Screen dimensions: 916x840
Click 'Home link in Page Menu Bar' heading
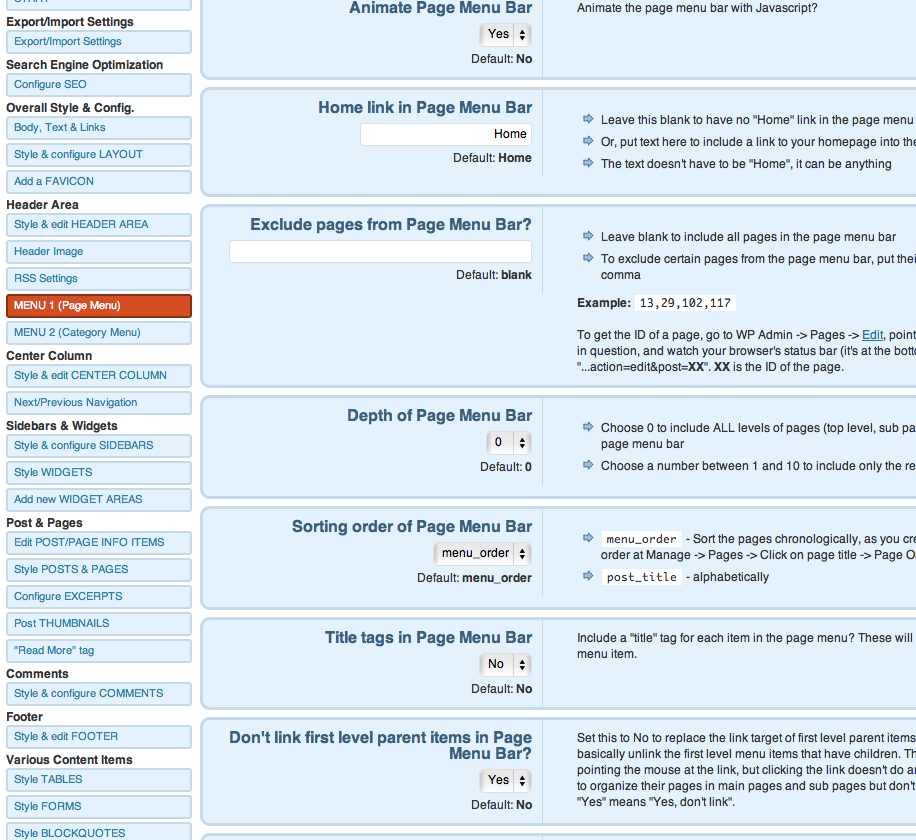[425, 108]
